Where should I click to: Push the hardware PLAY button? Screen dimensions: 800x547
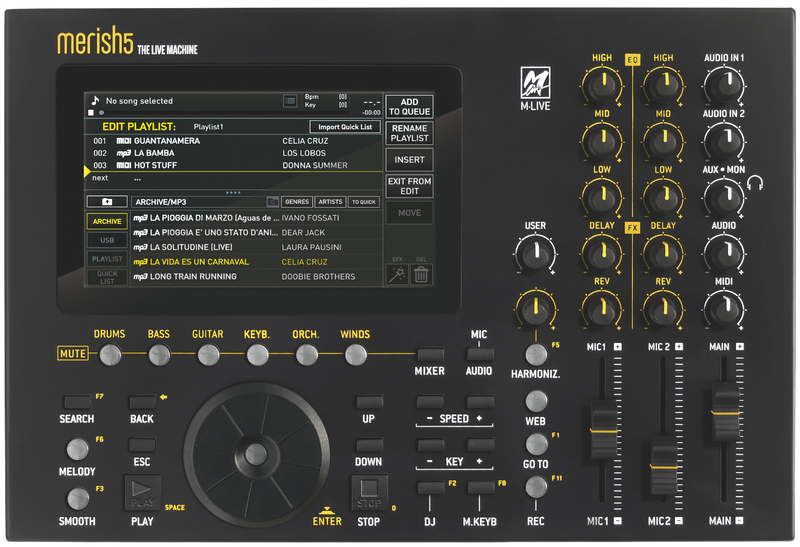[x=142, y=493]
